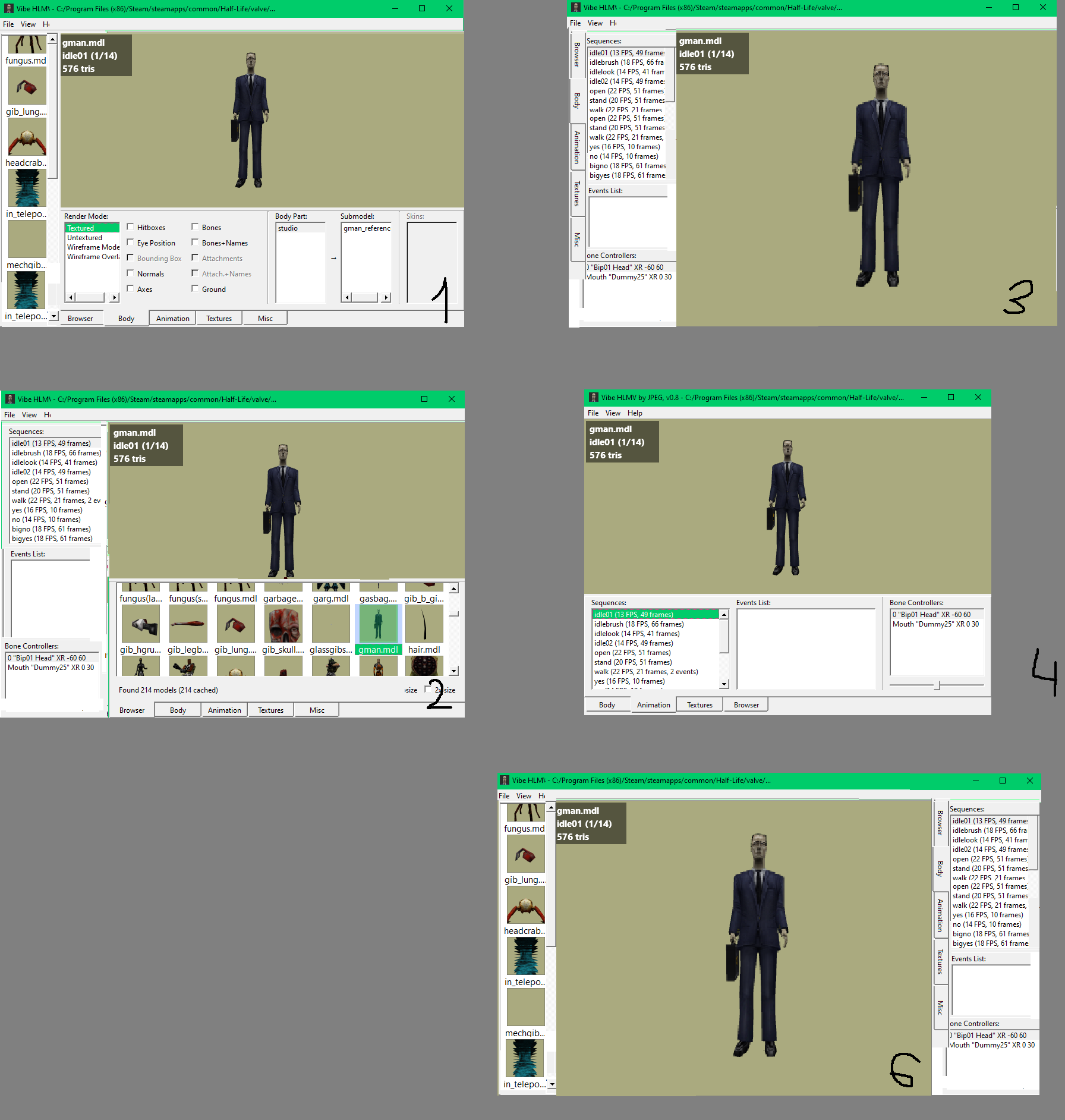Image resolution: width=1065 pixels, height=1120 pixels.
Task: Select Wireframe Mode render option
Action: tap(93, 247)
